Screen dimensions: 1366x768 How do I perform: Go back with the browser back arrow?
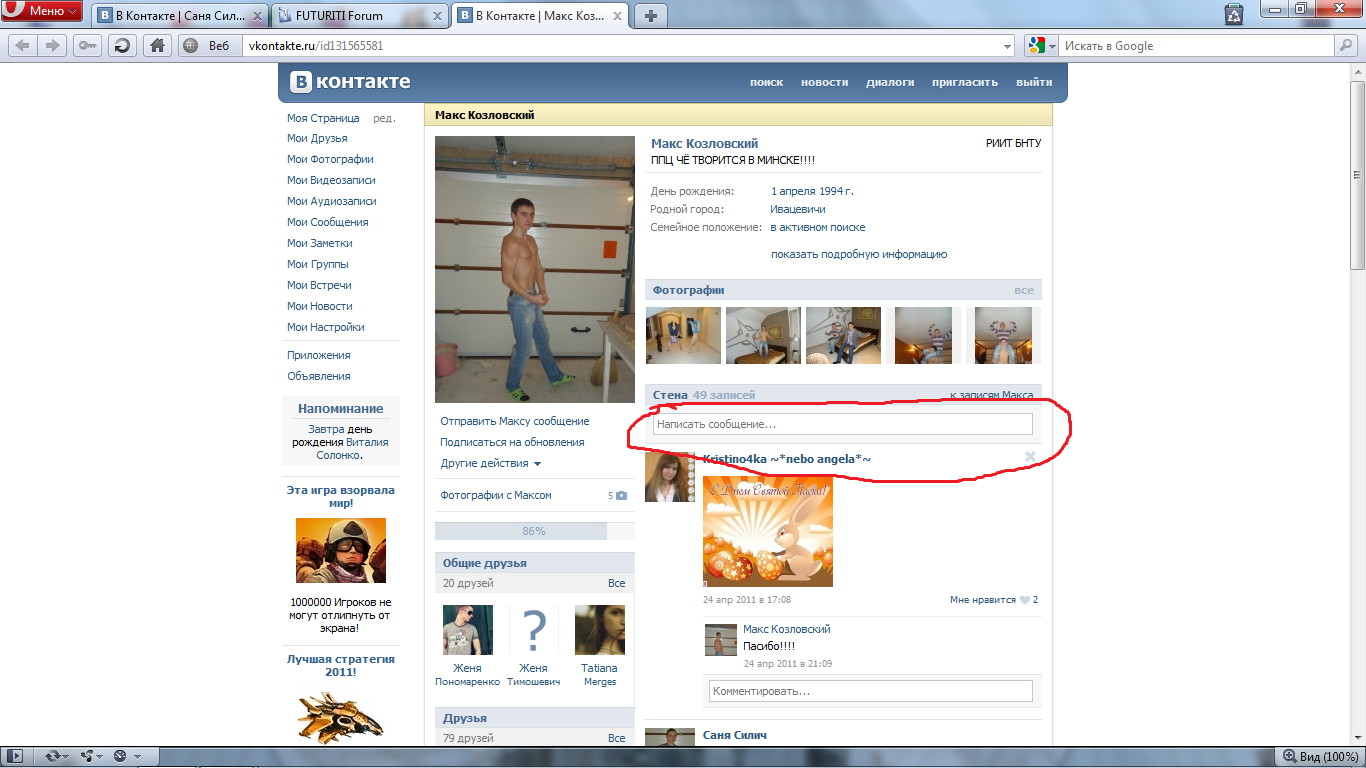22,45
